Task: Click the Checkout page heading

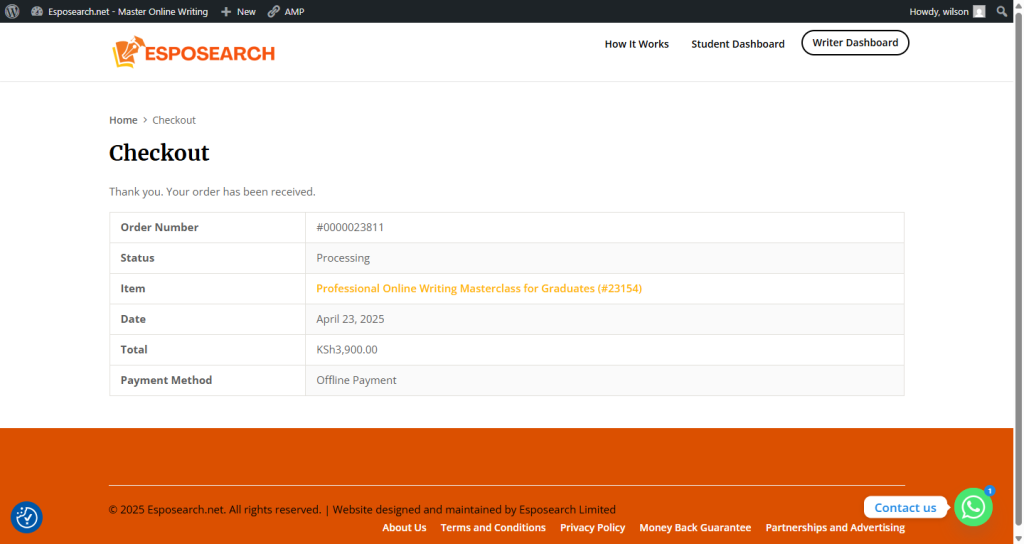Action: coord(159,153)
